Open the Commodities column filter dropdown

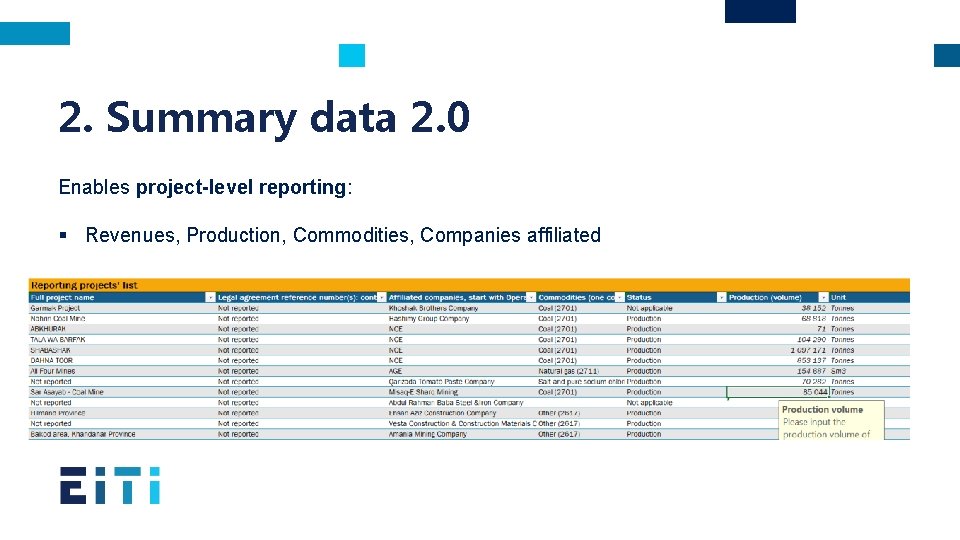(x=620, y=298)
